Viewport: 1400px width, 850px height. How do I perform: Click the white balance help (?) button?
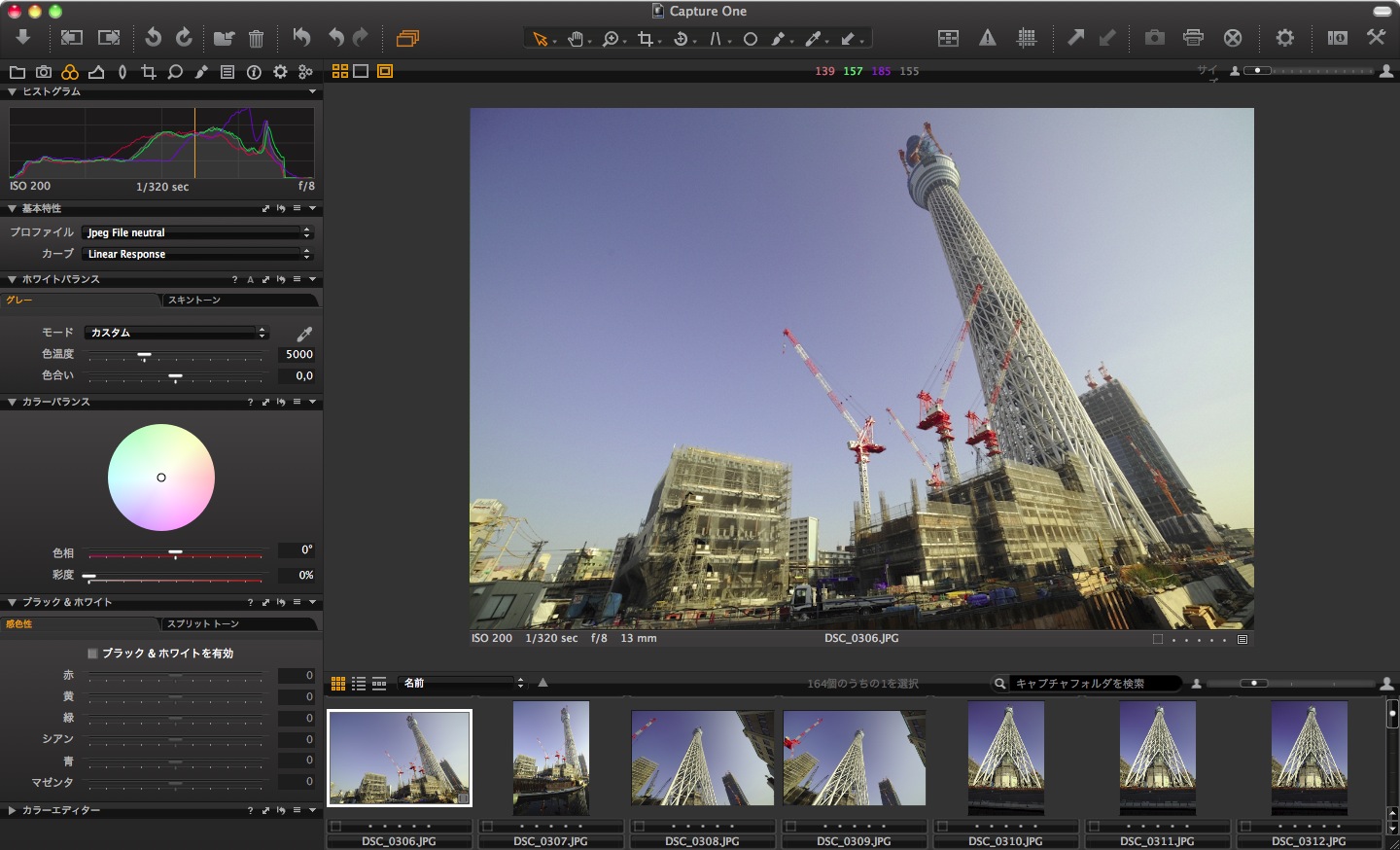(233, 279)
